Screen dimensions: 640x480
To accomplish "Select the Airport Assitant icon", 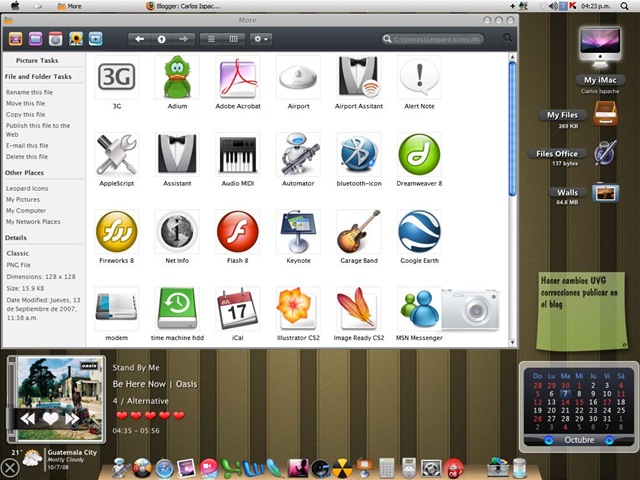I will coord(359,77).
